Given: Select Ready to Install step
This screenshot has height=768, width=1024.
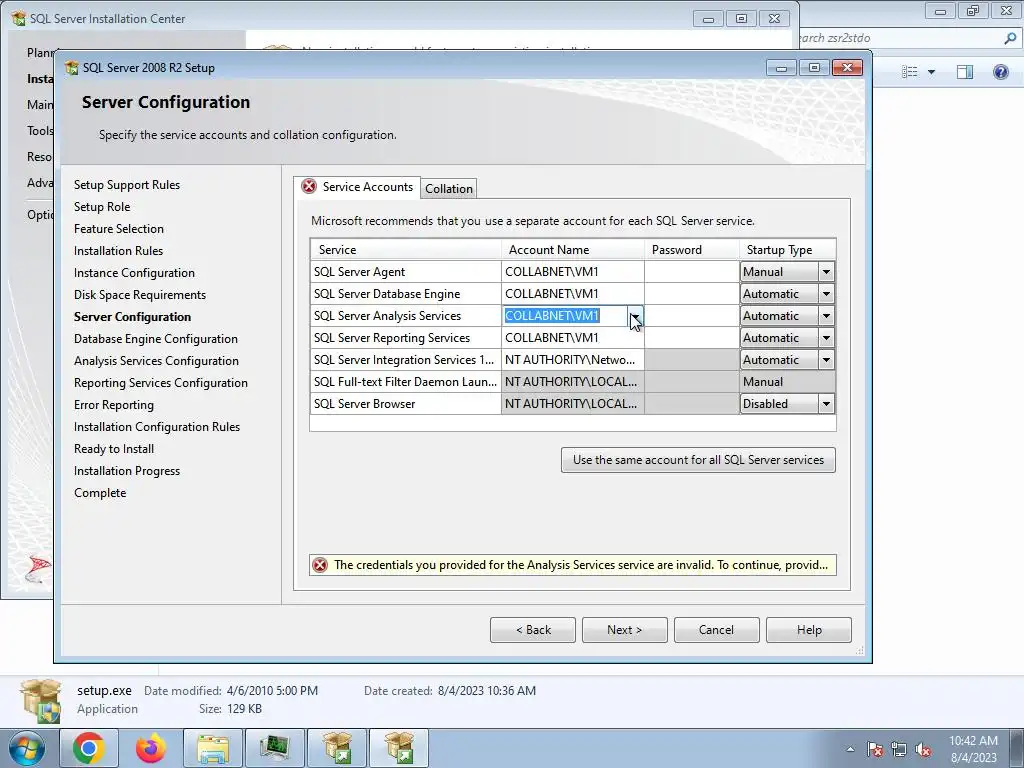Looking at the screenshot, I should pyautogui.click(x=114, y=449).
